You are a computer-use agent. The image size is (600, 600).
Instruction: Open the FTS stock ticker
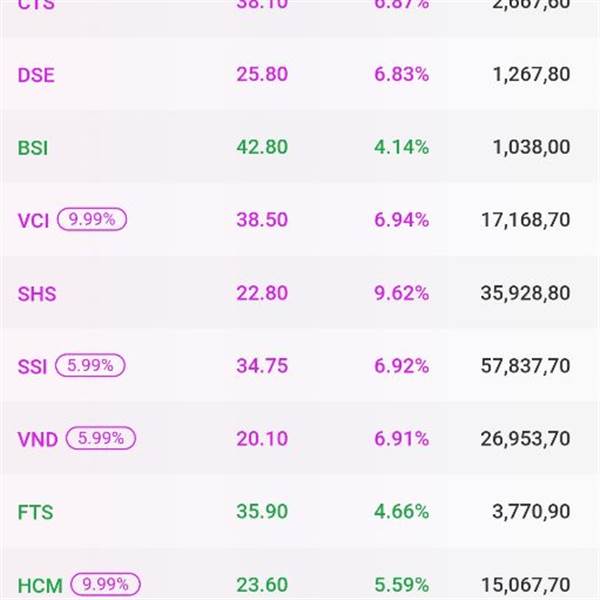(35, 512)
